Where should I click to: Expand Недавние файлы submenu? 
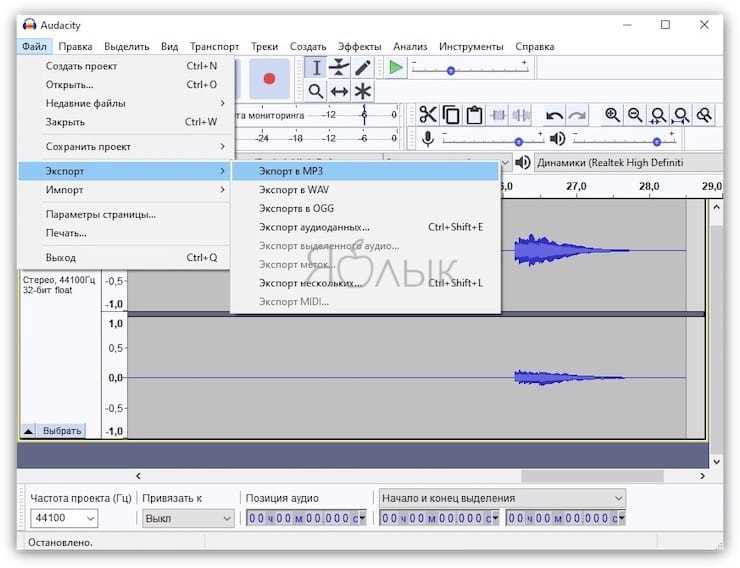126,103
